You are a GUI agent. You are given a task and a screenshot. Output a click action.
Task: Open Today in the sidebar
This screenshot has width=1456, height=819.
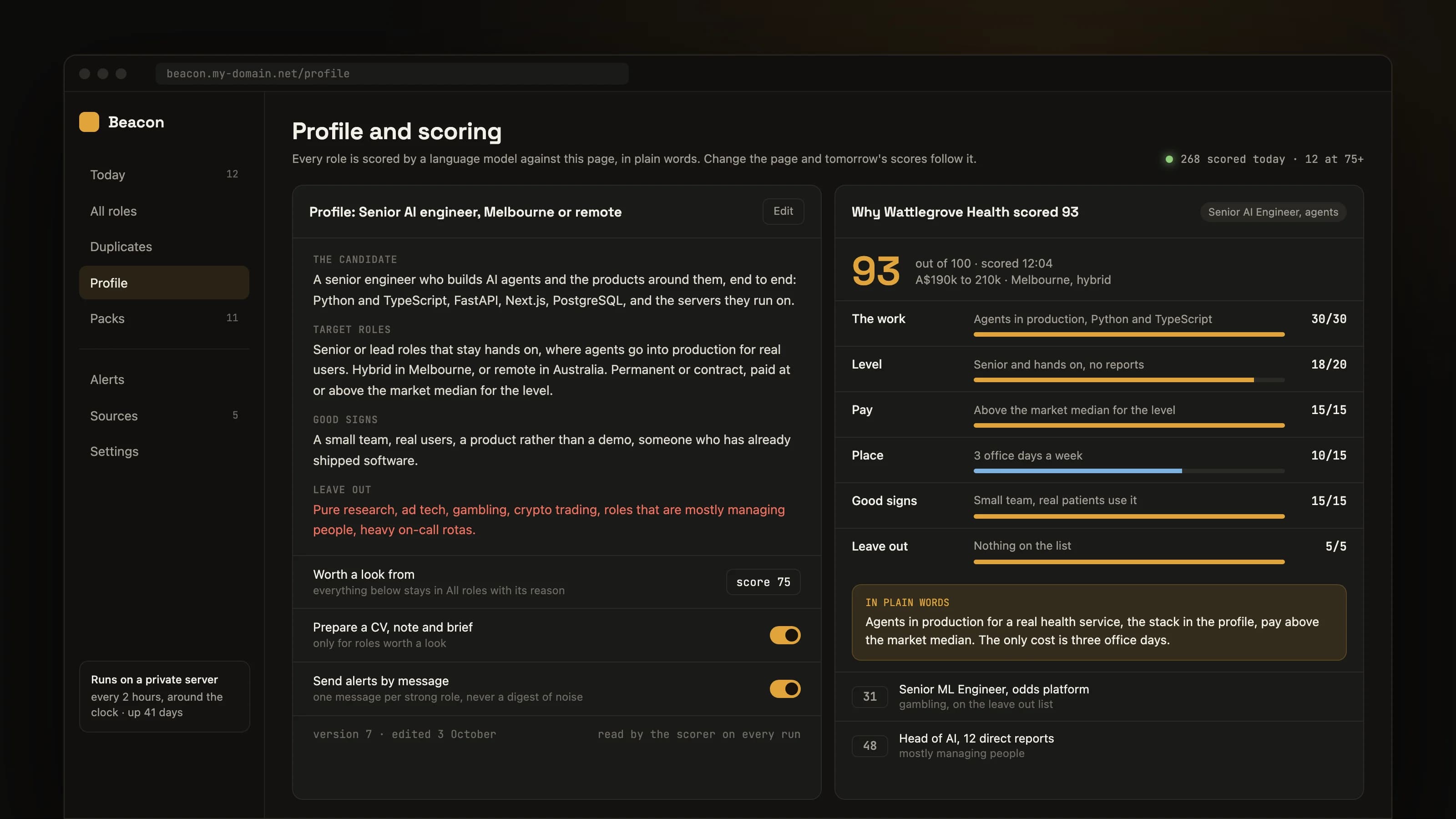164,175
